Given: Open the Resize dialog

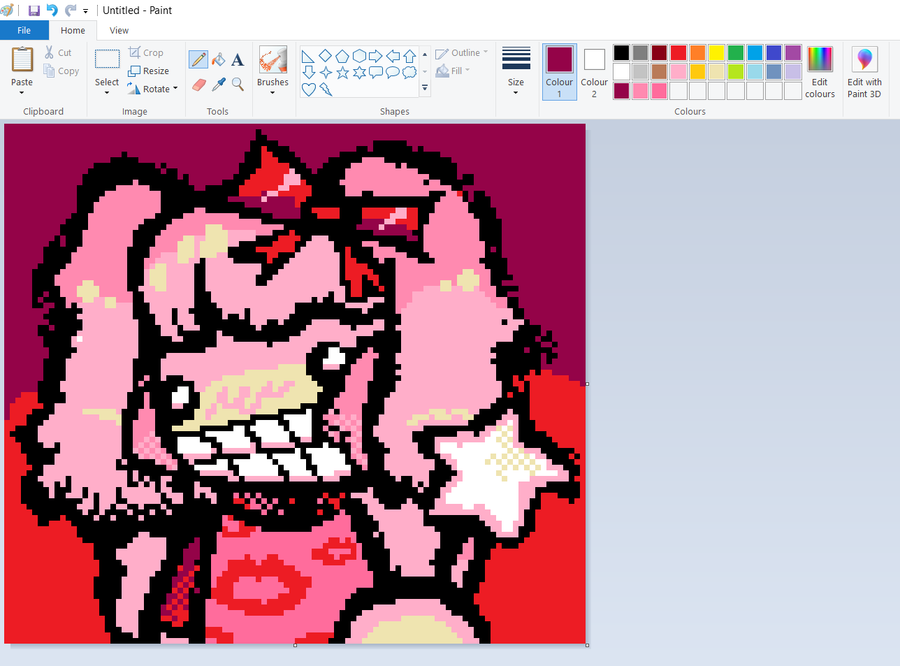Looking at the screenshot, I should pyautogui.click(x=149, y=71).
